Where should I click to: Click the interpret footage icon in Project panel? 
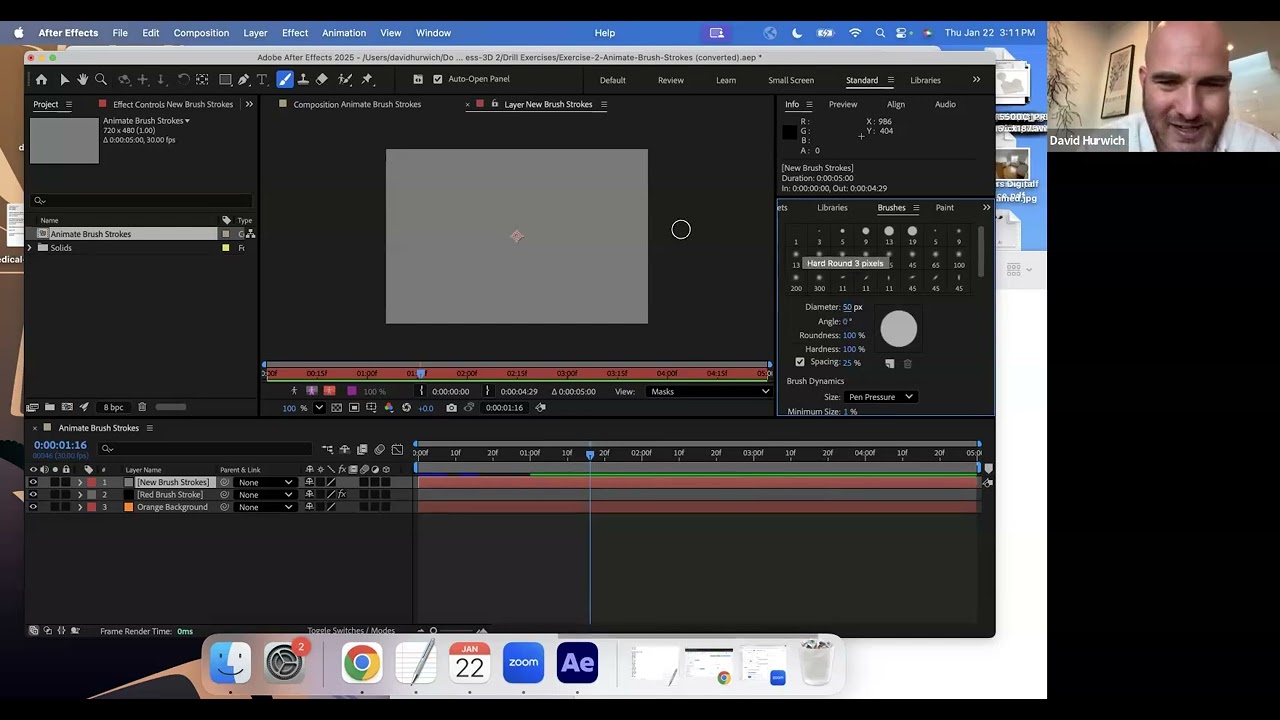(x=32, y=407)
